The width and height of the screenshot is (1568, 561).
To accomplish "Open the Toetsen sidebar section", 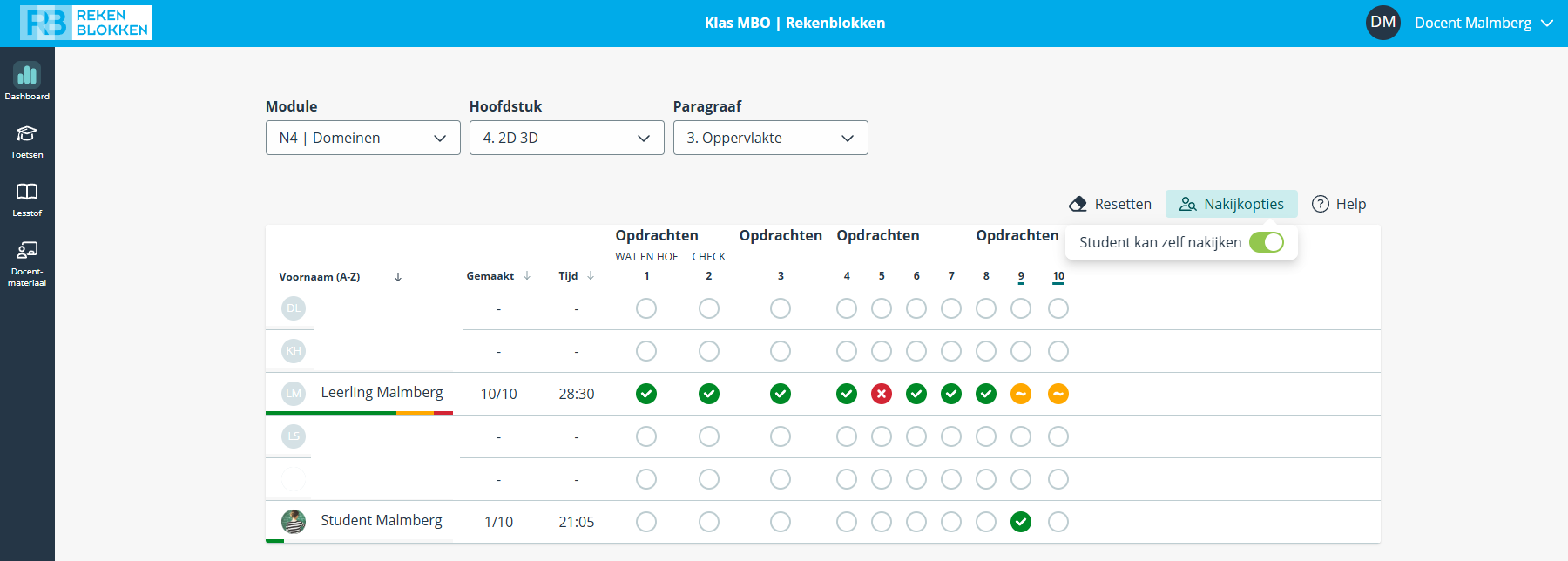I will (x=27, y=141).
